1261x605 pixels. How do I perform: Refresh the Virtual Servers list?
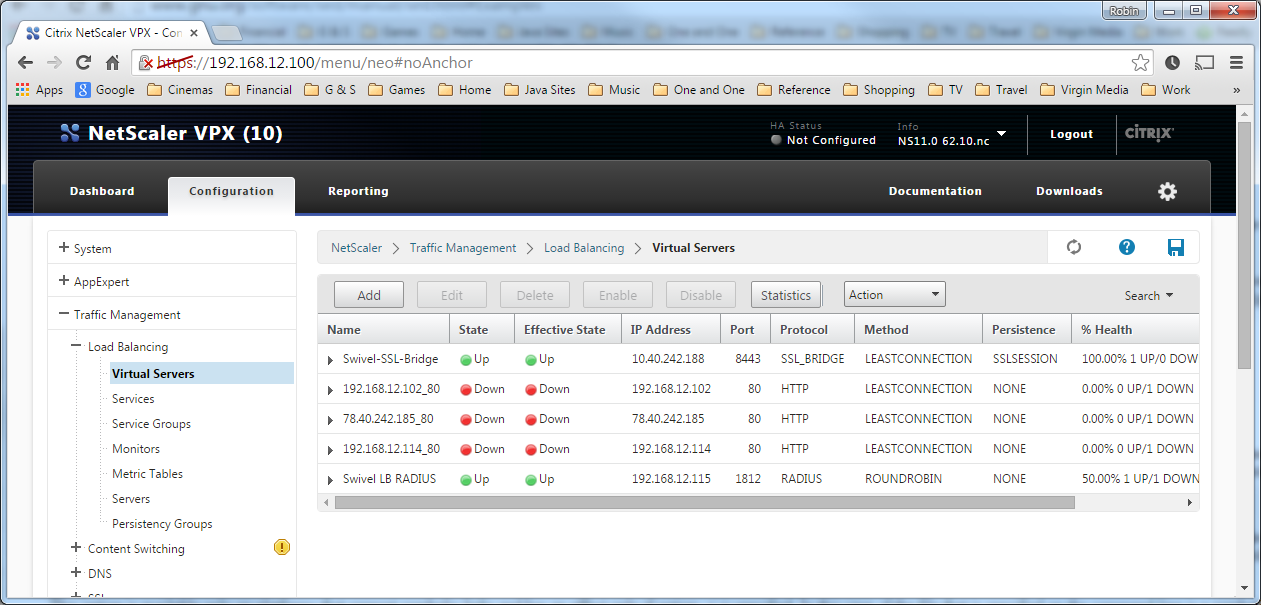[1073, 247]
